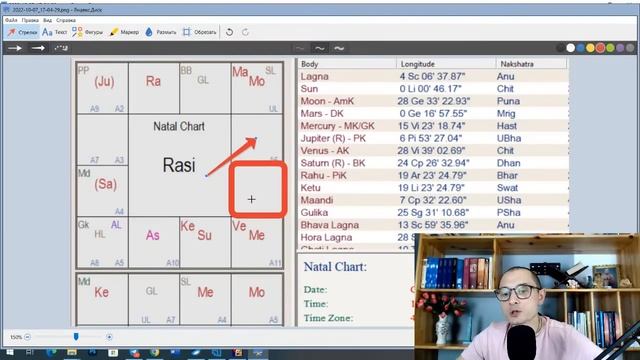Click the Sun row in table
The width and height of the screenshot is (640, 360).
tap(433, 89)
